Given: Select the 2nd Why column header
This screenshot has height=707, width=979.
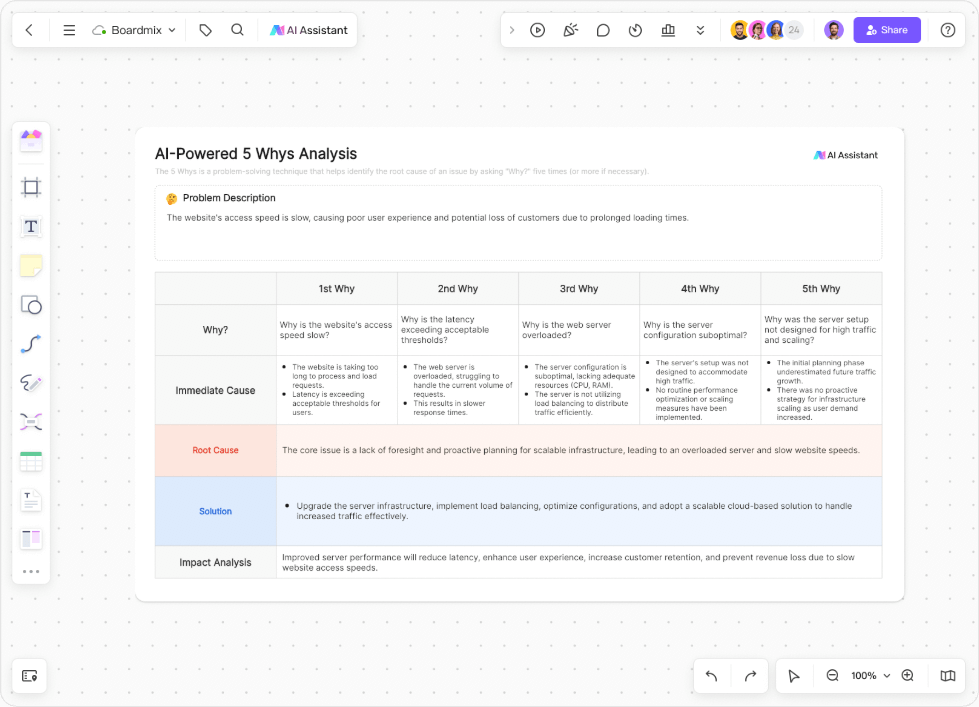Looking at the screenshot, I should coord(458,289).
